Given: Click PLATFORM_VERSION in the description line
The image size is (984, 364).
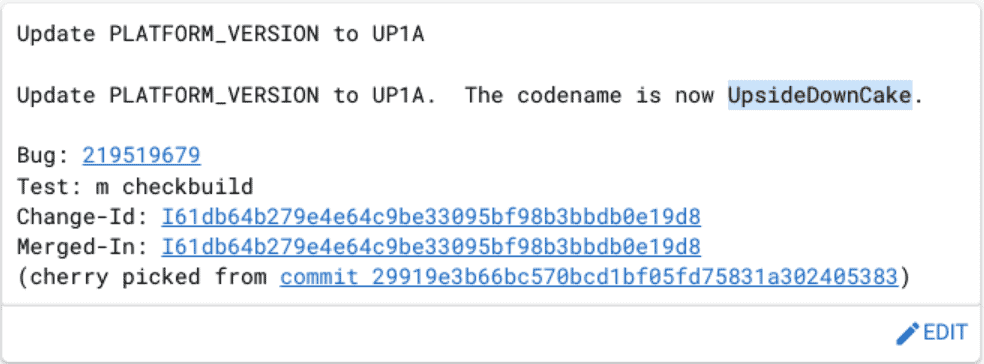Looking at the screenshot, I should pyautogui.click(x=214, y=95).
